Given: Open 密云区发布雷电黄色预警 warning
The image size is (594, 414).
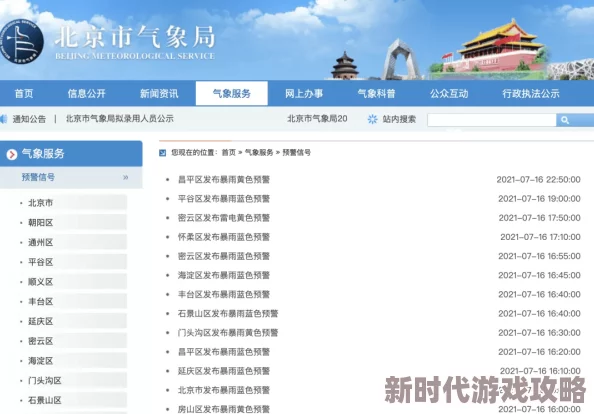Looking at the screenshot, I should tap(224, 218).
